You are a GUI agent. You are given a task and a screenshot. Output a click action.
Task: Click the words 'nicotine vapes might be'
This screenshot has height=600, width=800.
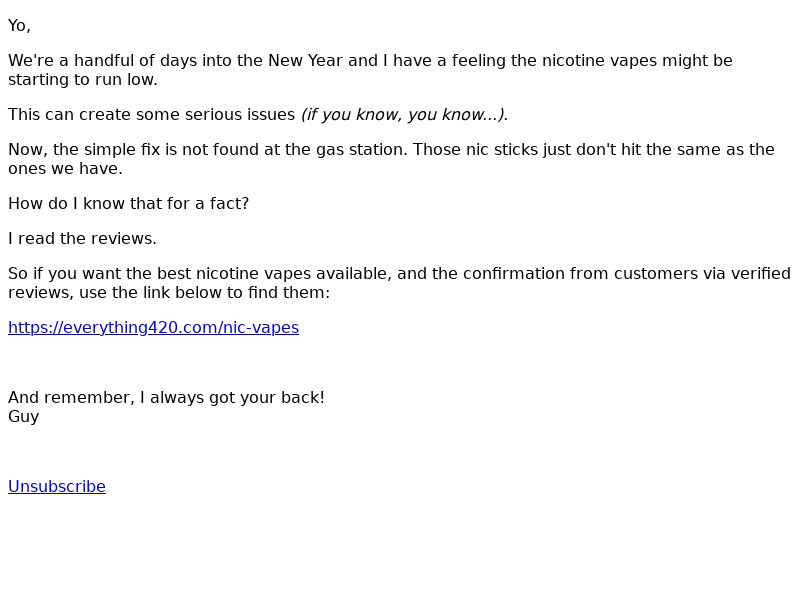(637, 61)
